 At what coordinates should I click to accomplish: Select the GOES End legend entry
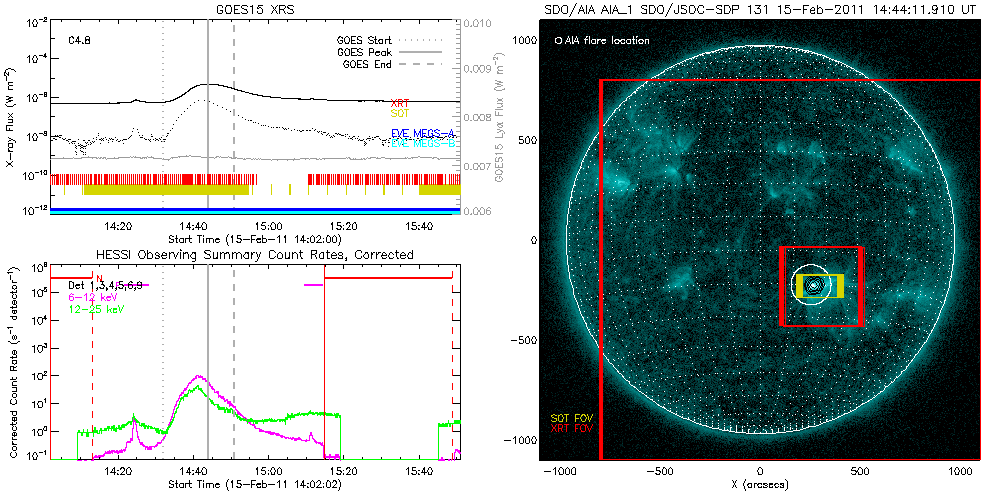tap(365, 63)
